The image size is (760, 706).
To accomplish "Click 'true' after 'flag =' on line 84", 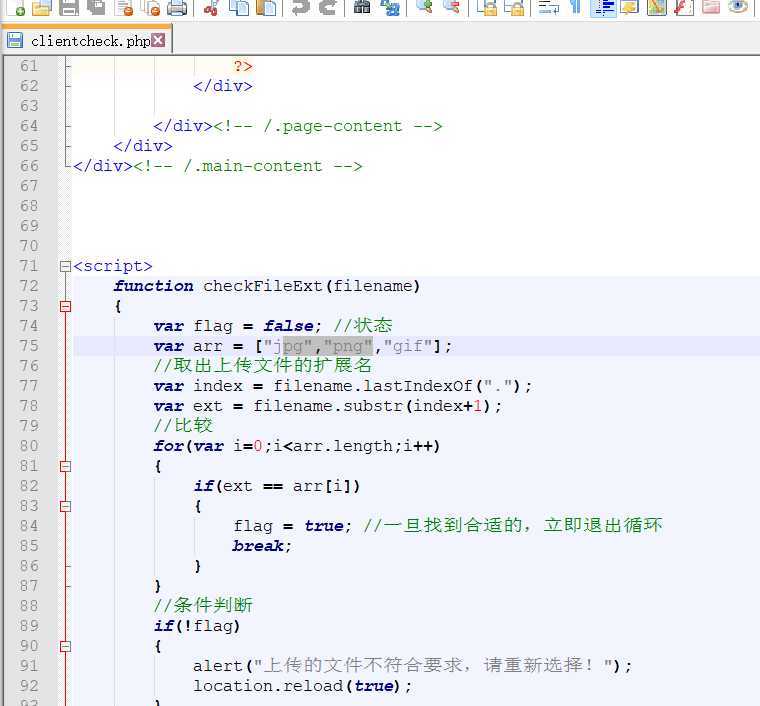I will pos(324,526).
